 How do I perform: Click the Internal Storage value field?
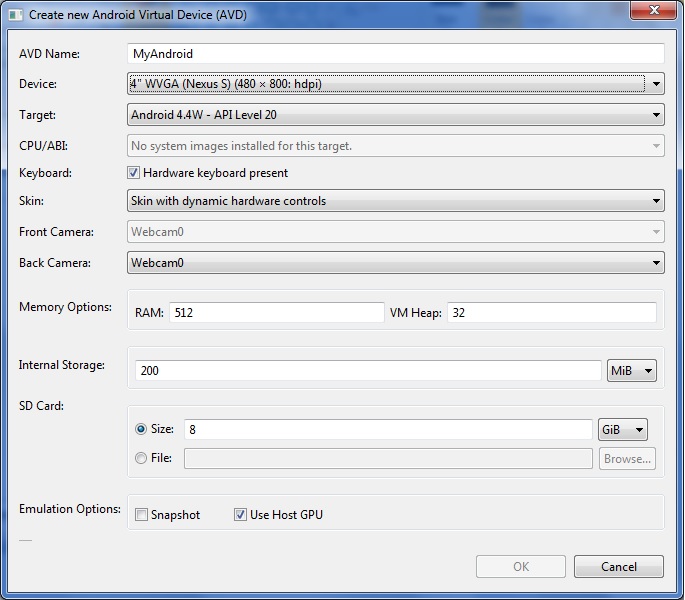(x=368, y=371)
